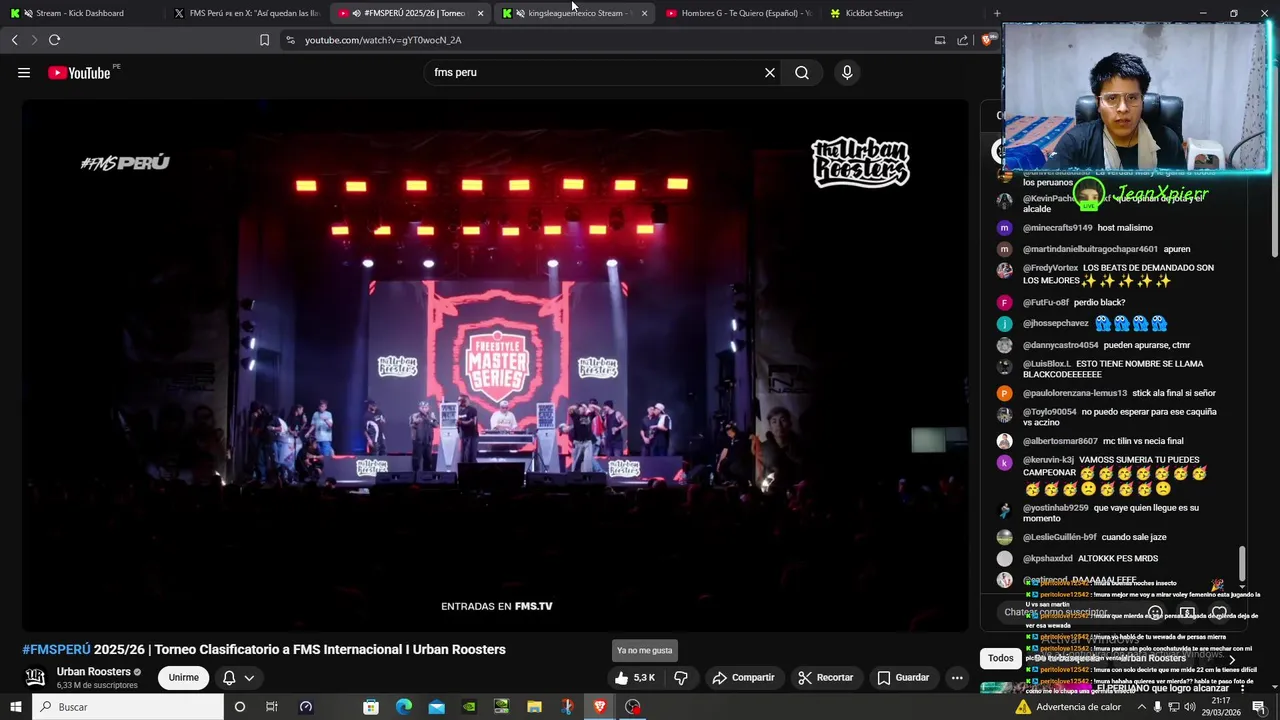Open Task View on the taskbar
Screen dimensions: 1280x720
tap(271, 707)
